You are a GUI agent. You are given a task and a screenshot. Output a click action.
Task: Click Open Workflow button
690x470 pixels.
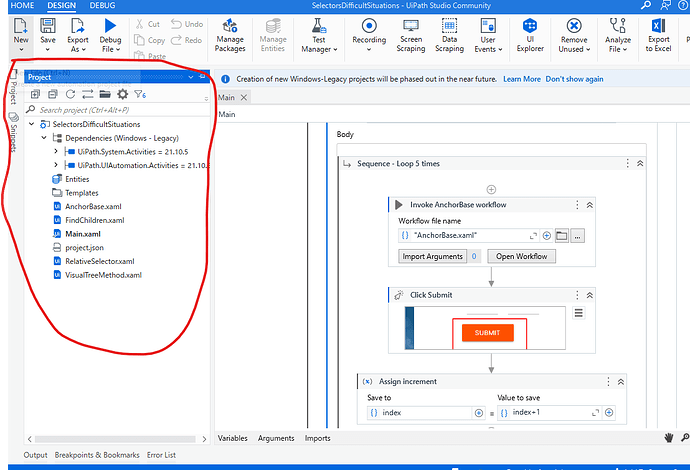(x=521, y=256)
